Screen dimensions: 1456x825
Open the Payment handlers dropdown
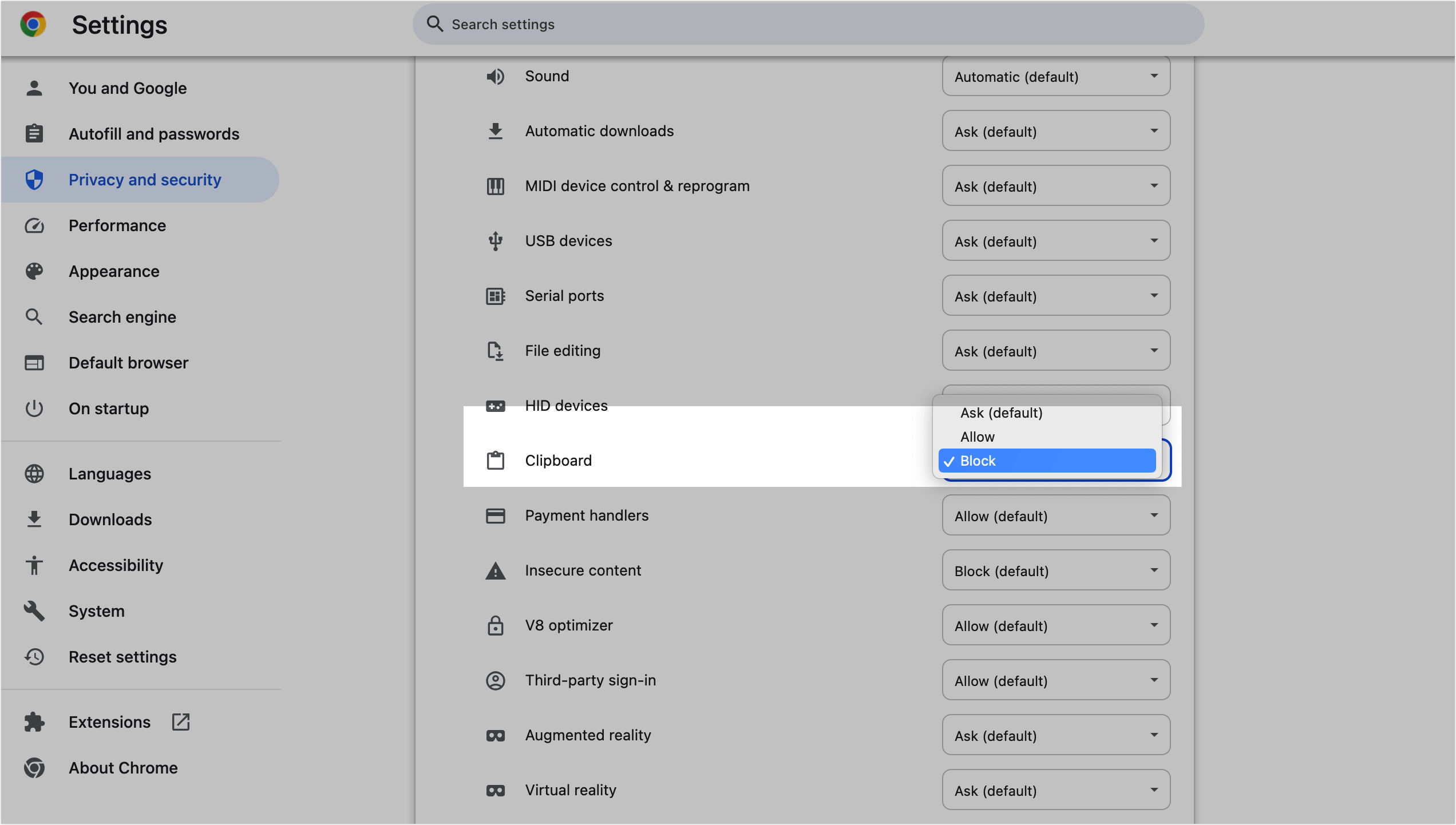point(1055,515)
